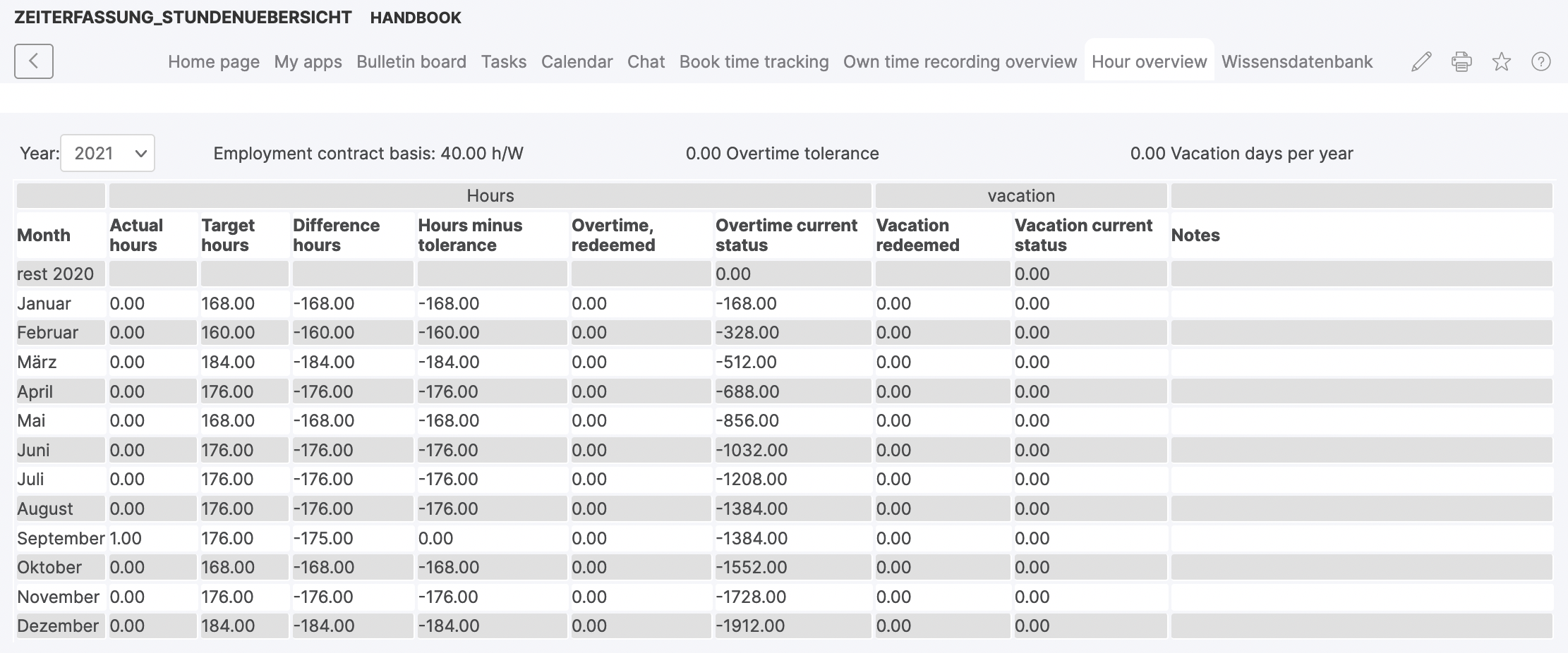Mark this page as favorite with star icon
Image resolution: width=1568 pixels, height=653 pixels.
pos(1502,61)
